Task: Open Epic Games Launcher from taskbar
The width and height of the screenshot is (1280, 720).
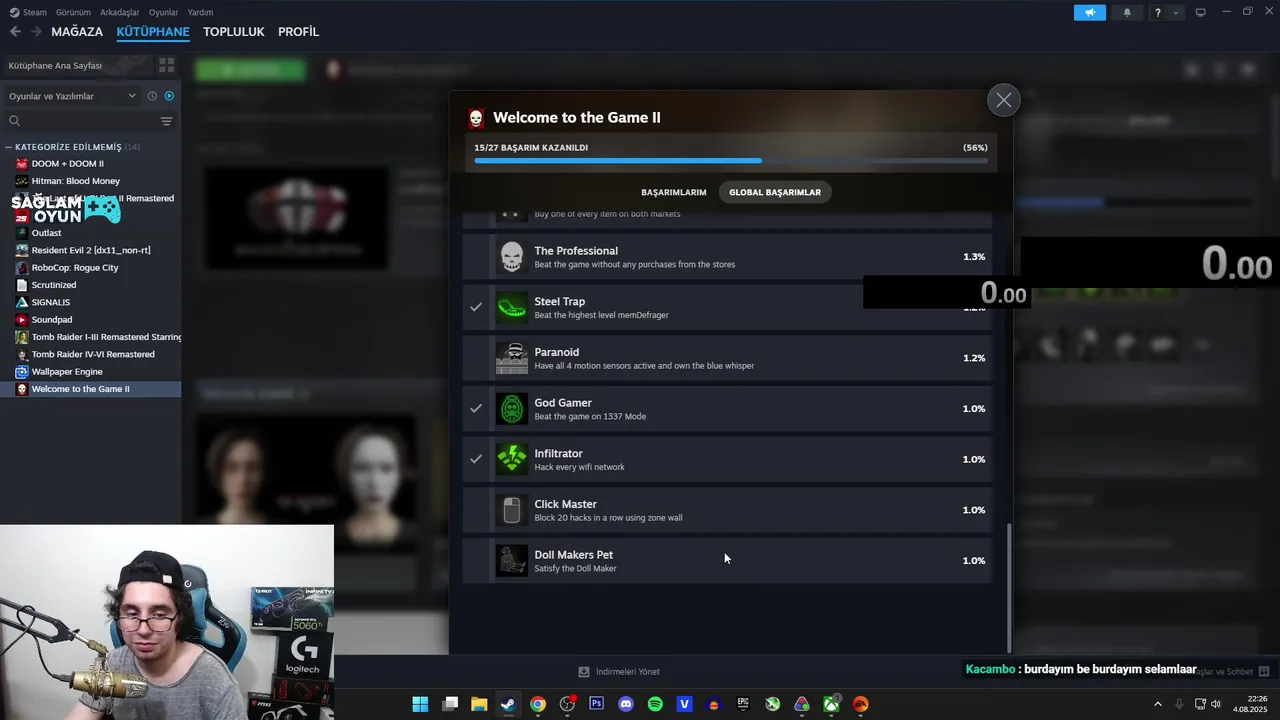Action: [743, 704]
